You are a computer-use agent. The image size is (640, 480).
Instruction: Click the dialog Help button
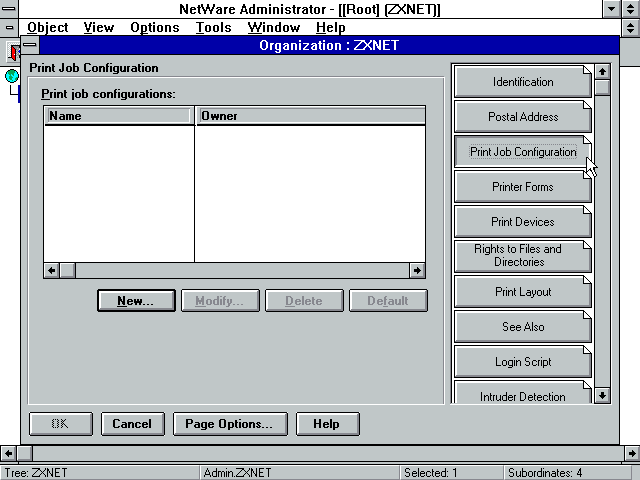pos(328,424)
